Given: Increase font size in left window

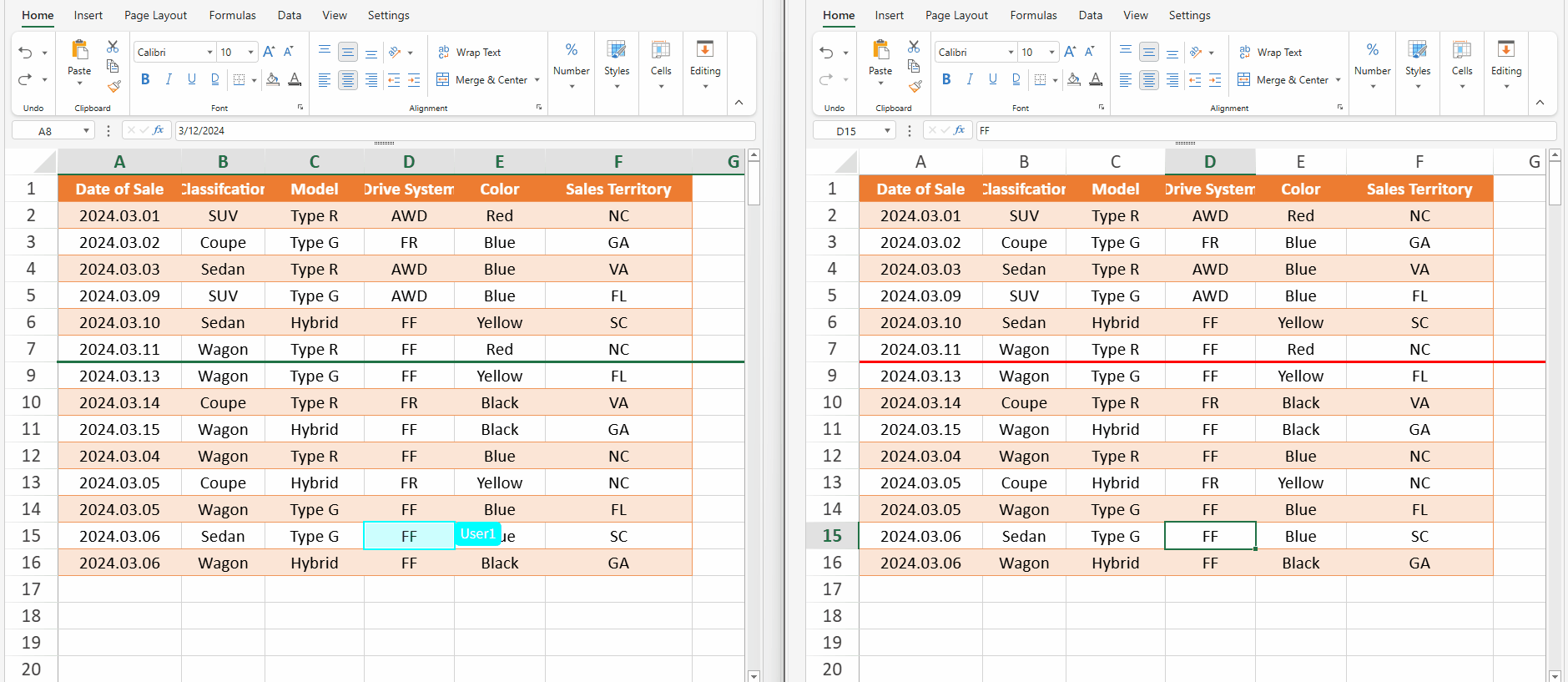Looking at the screenshot, I should tap(269, 52).
